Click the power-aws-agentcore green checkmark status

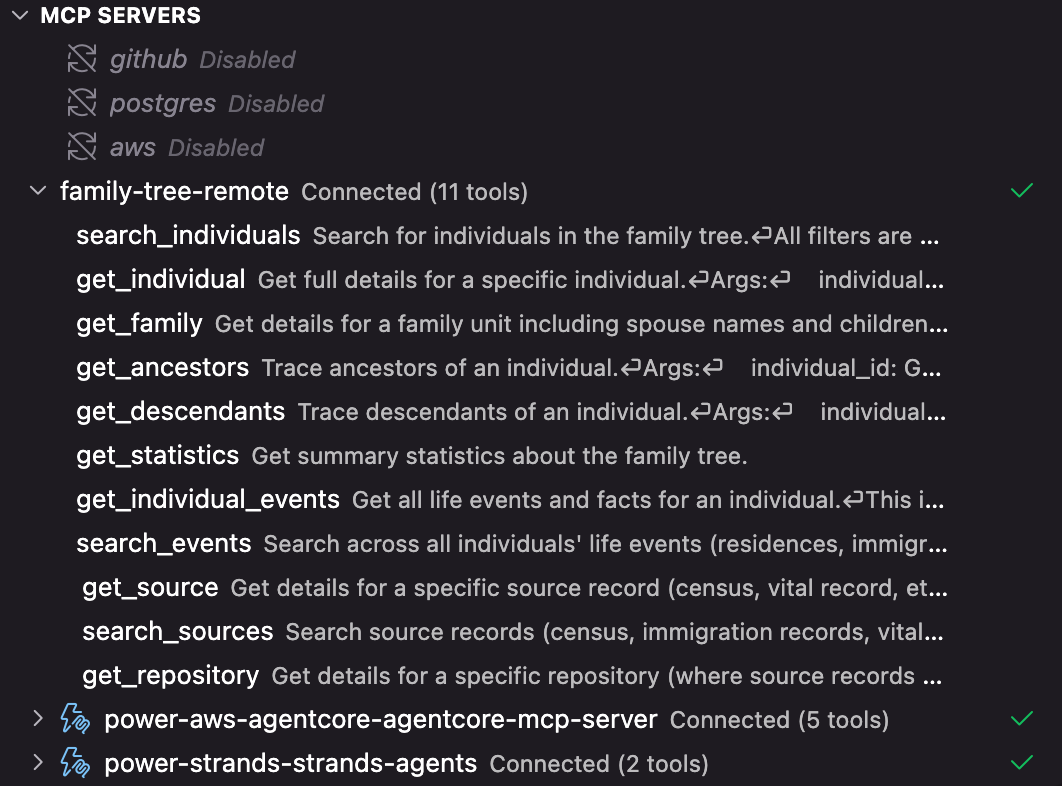click(1022, 718)
